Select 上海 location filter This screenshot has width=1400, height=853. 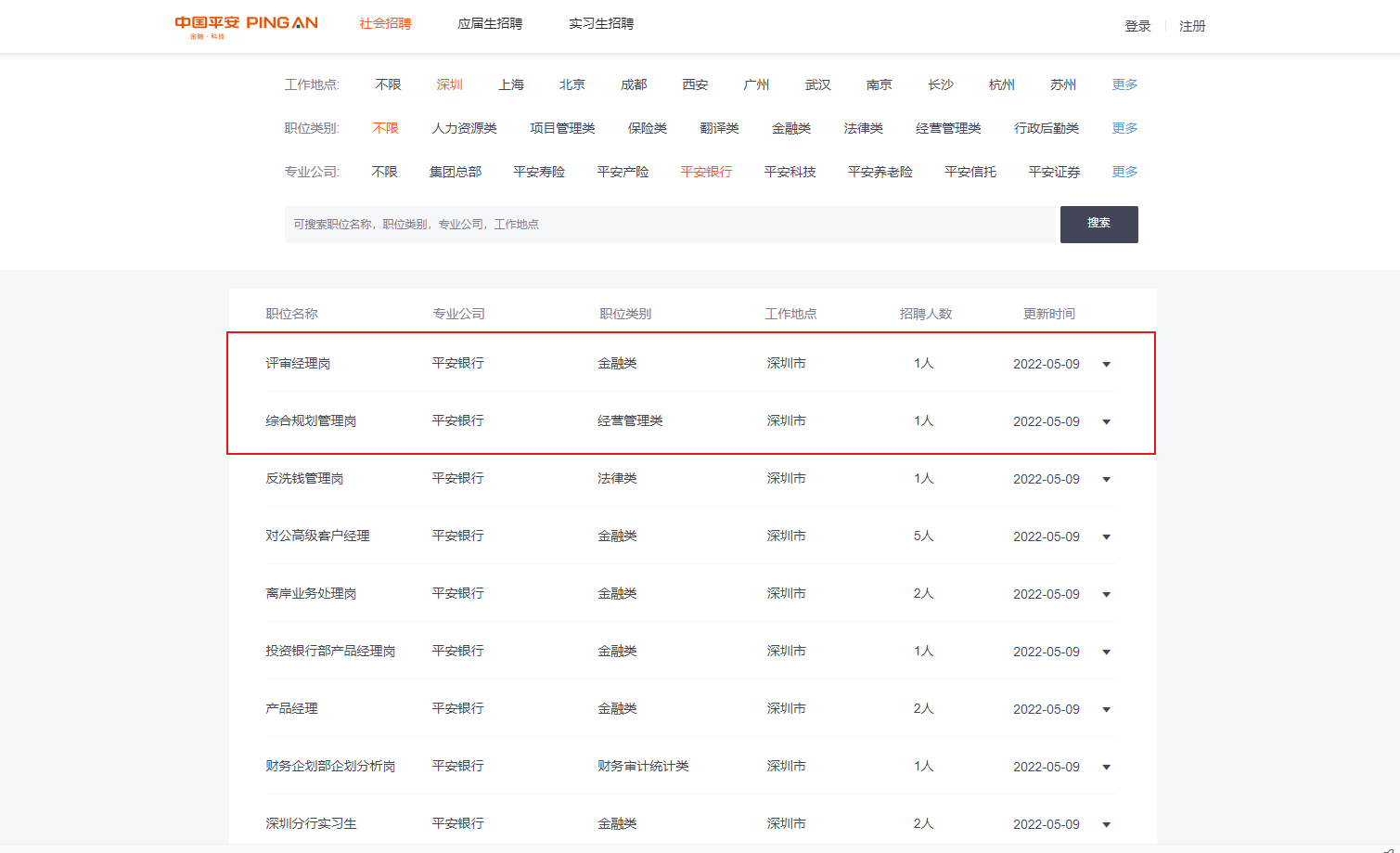pos(511,84)
